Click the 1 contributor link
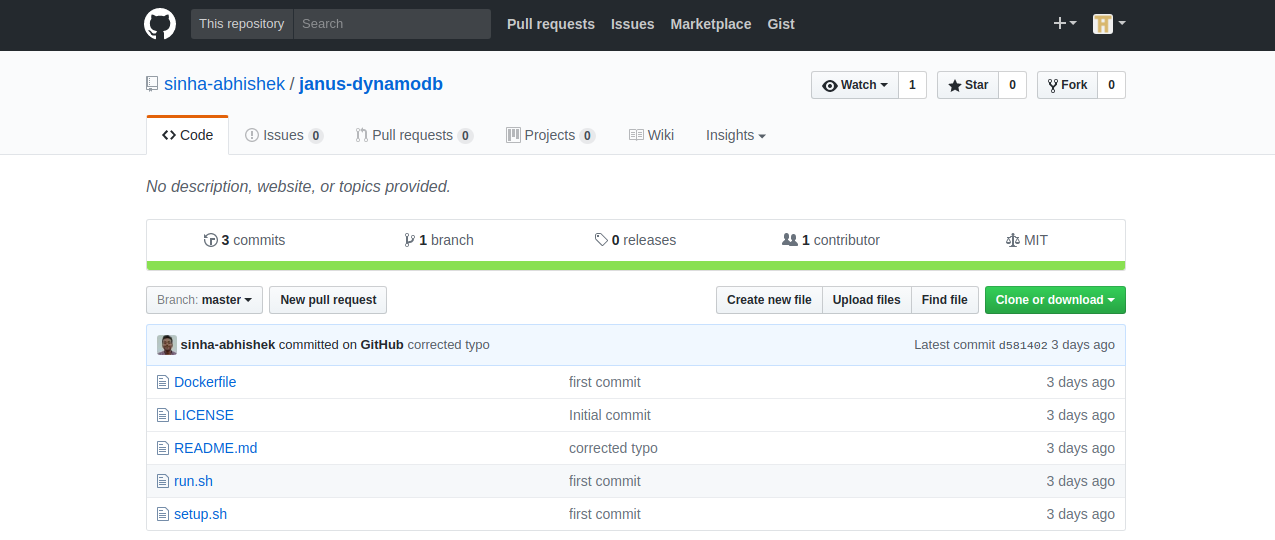The height and width of the screenshot is (540, 1275). [831, 240]
